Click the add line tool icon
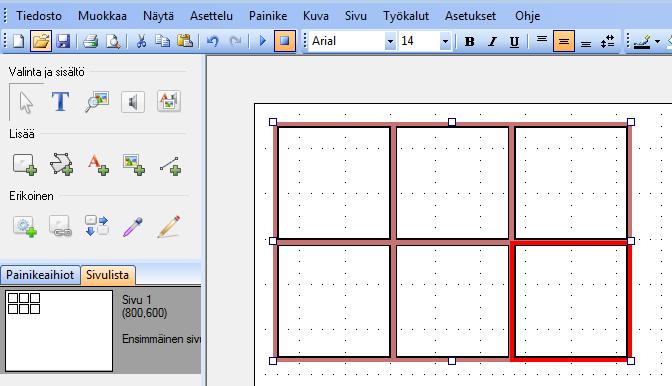 pyautogui.click(x=170, y=165)
